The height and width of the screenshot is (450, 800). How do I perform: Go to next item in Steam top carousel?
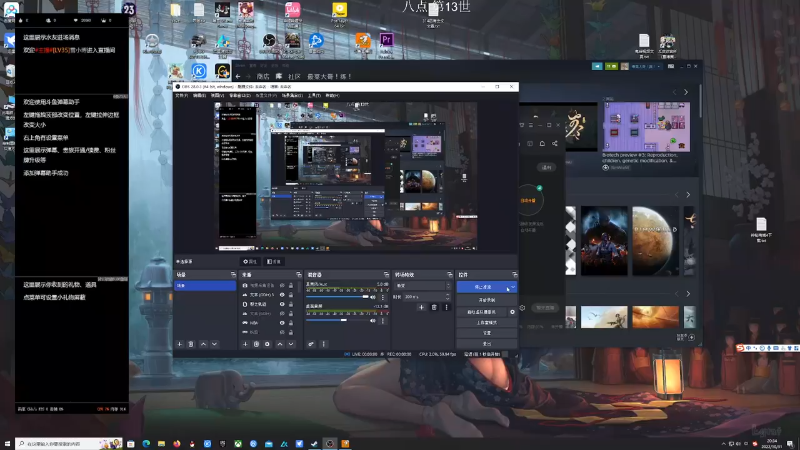pyautogui.click(x=686, y=92)
